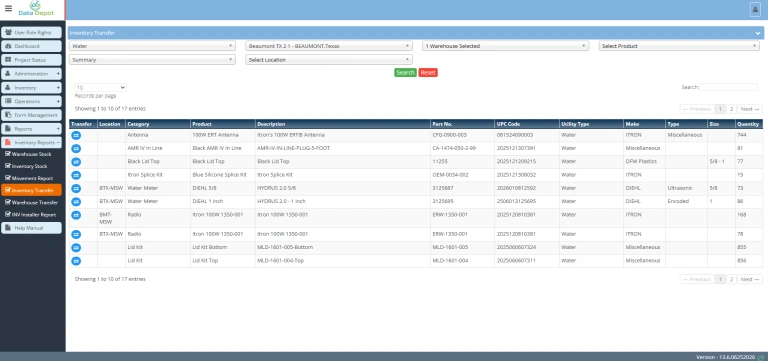Select the "BMT-MSW" location cell
This screenshot has height=361, width=768.
click(x=111, y=218)
